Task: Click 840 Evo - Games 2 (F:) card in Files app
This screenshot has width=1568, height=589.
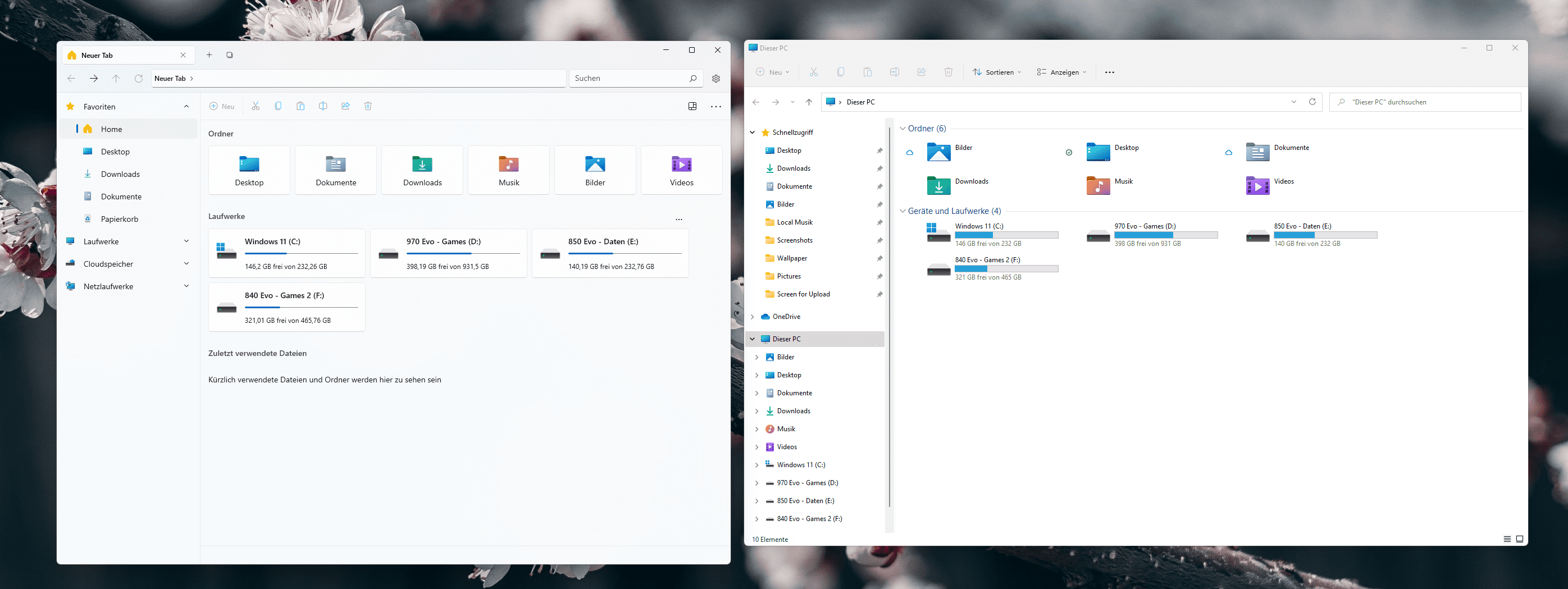Action: click(286, 307)
